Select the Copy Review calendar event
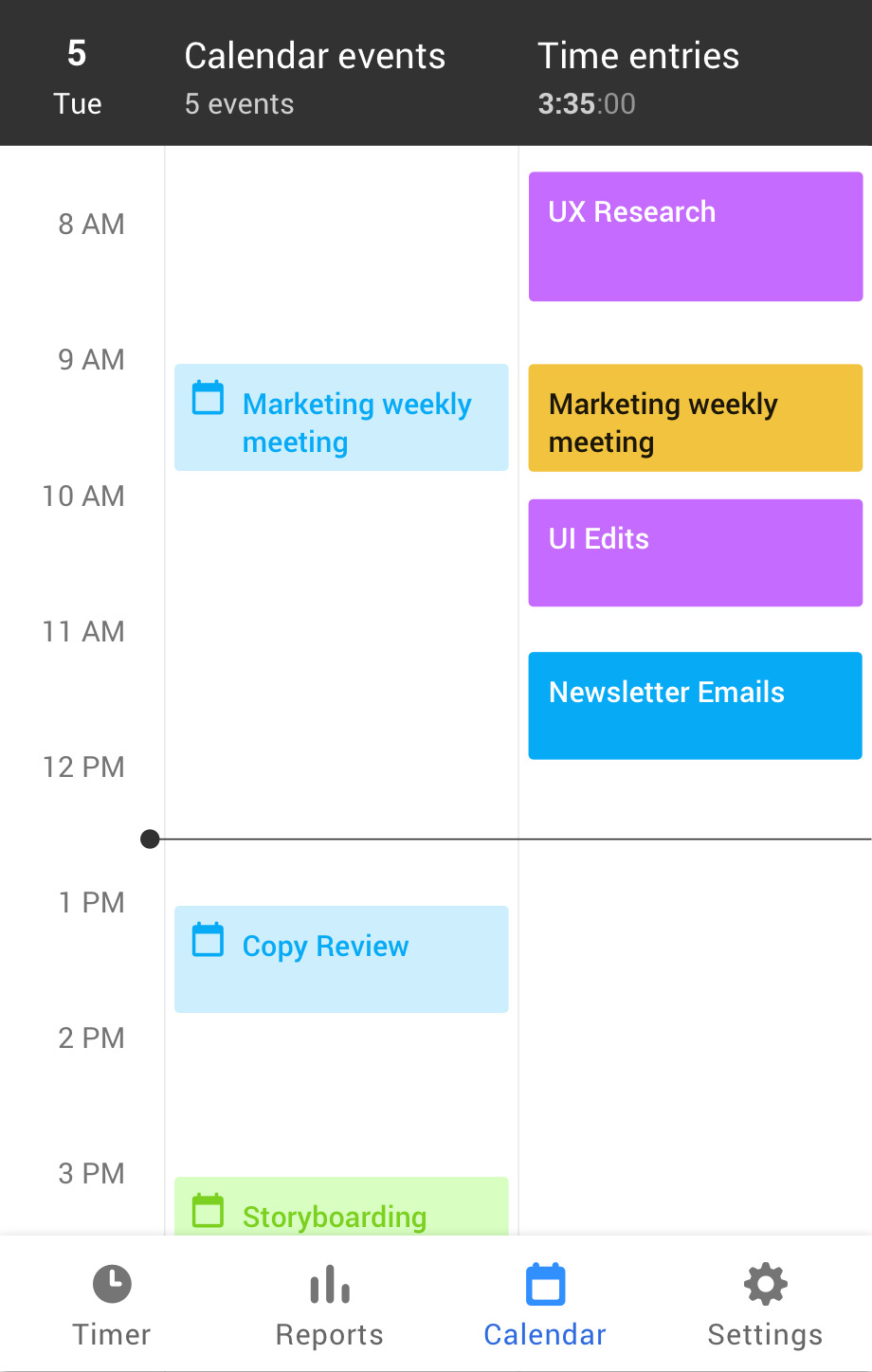 tap(341, 960)
